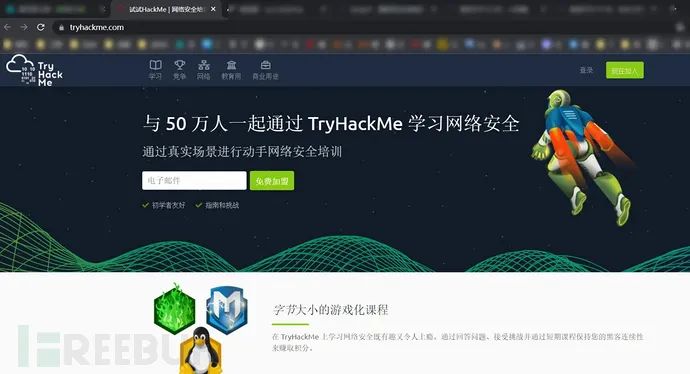The width and height of the screenshot is (690, 374).
Task: Click the padlock icon in address bar
Action: (61, 28)
